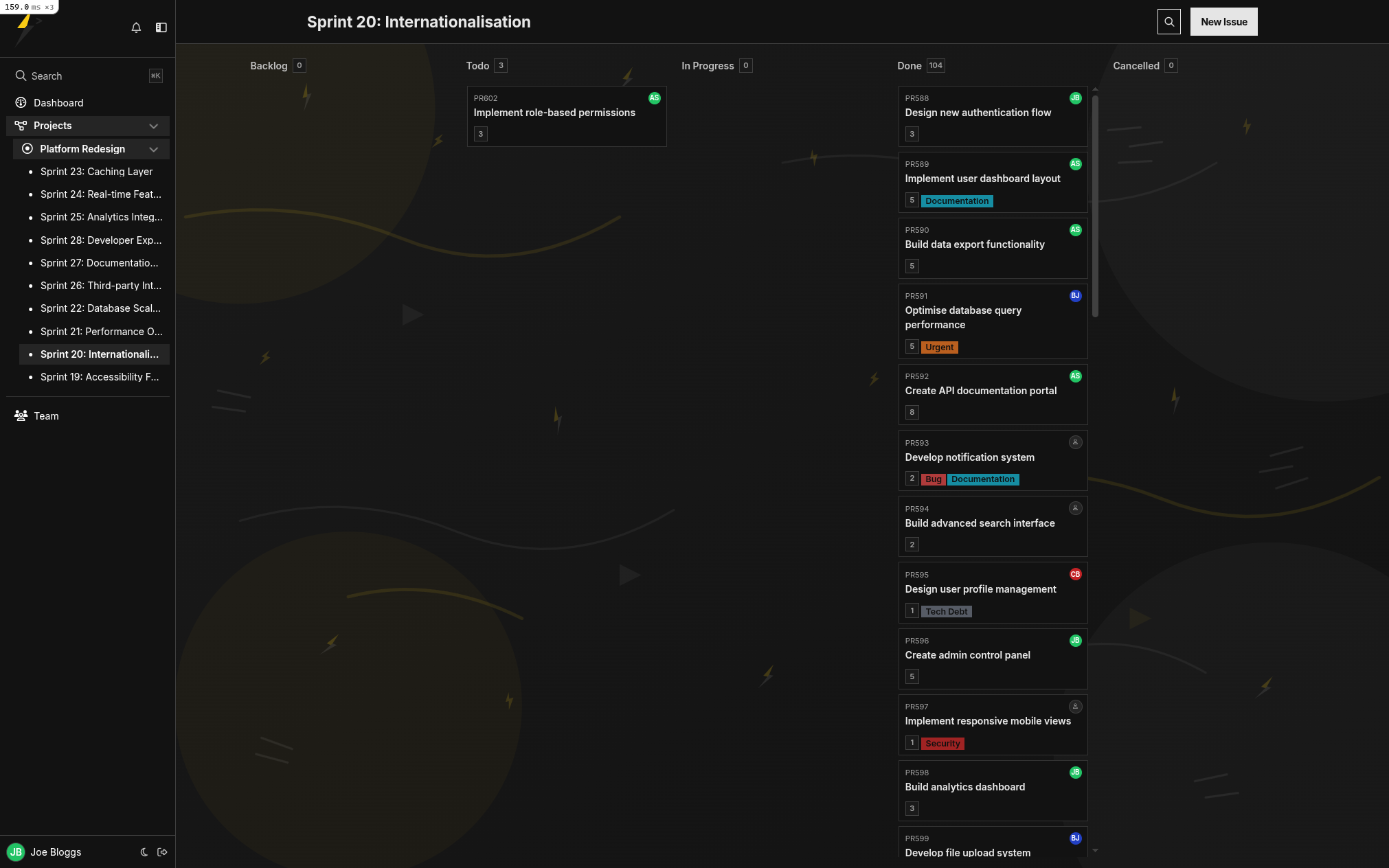This screenshot has height=868, width=1389.
Task: Click the CB assignee avatar on PR595
Action: [1075, 574]
